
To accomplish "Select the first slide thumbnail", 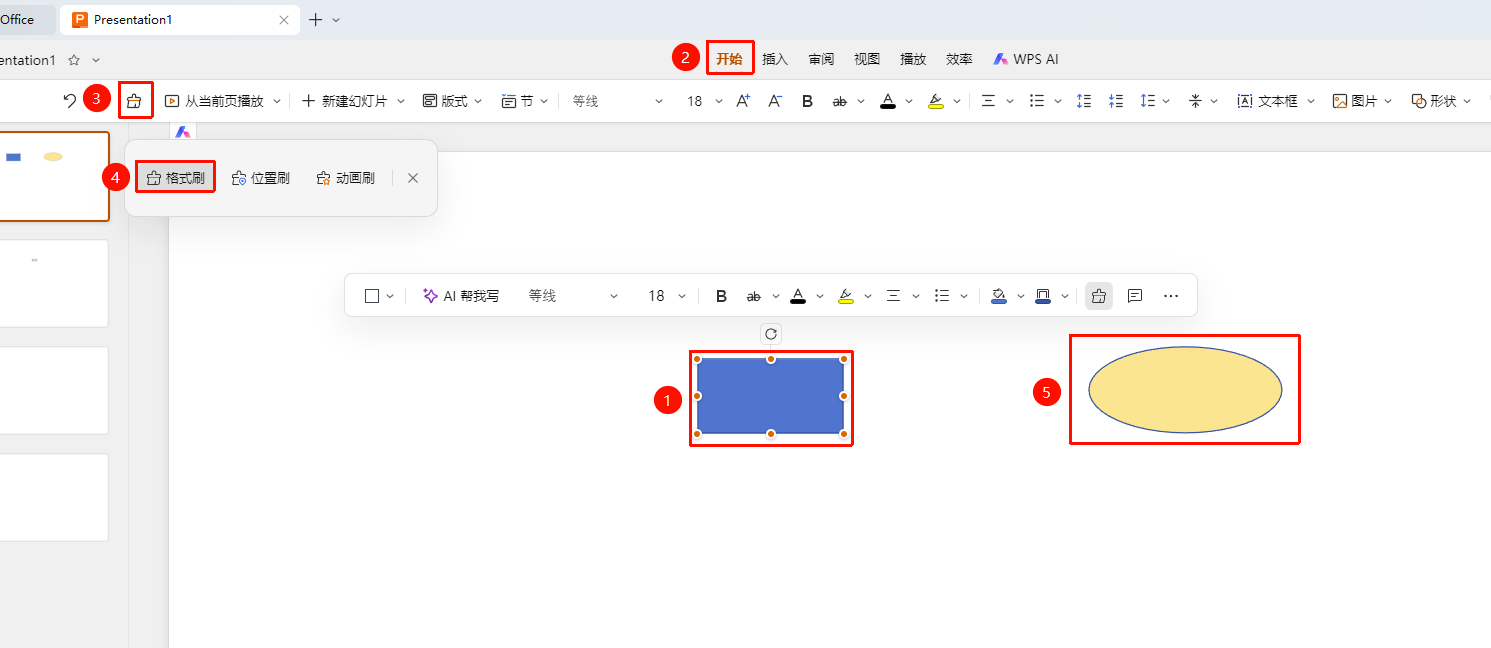I will (54, 176).
